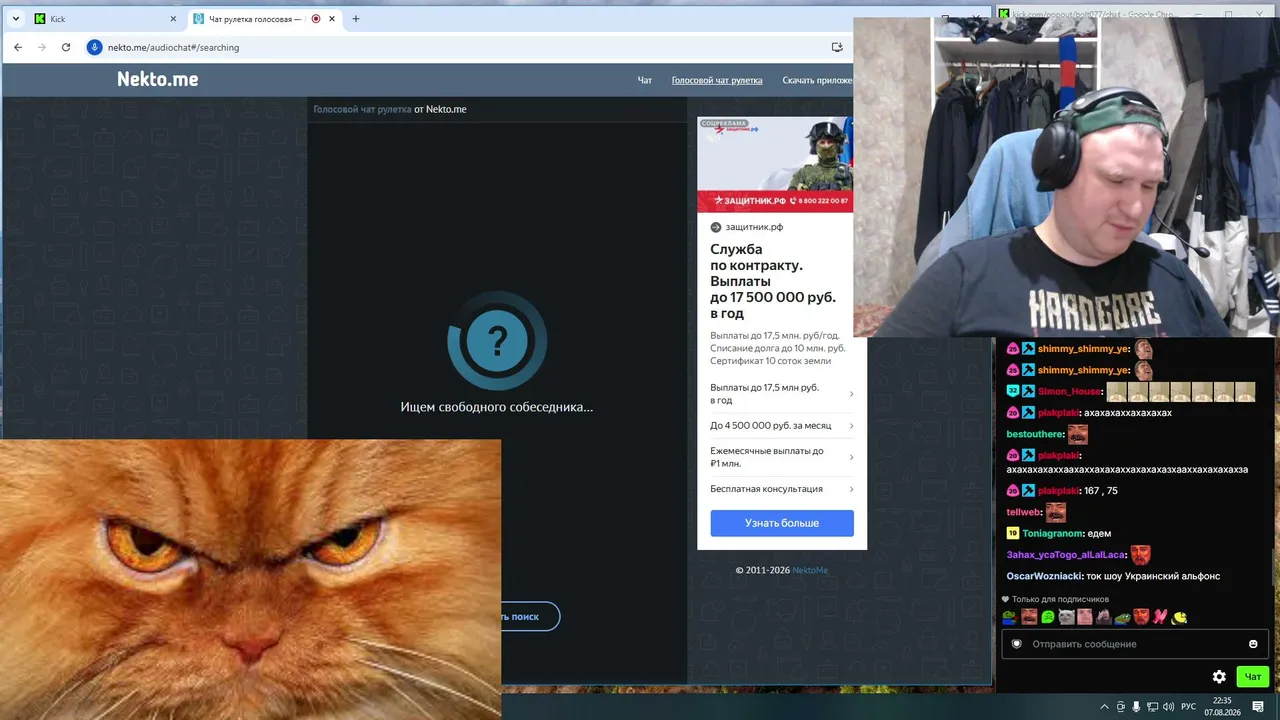Close the Nekto.me voice chat tab
Image resolution: width=1280 pixels, height=720 pixels.
click(x=334, y=19)
